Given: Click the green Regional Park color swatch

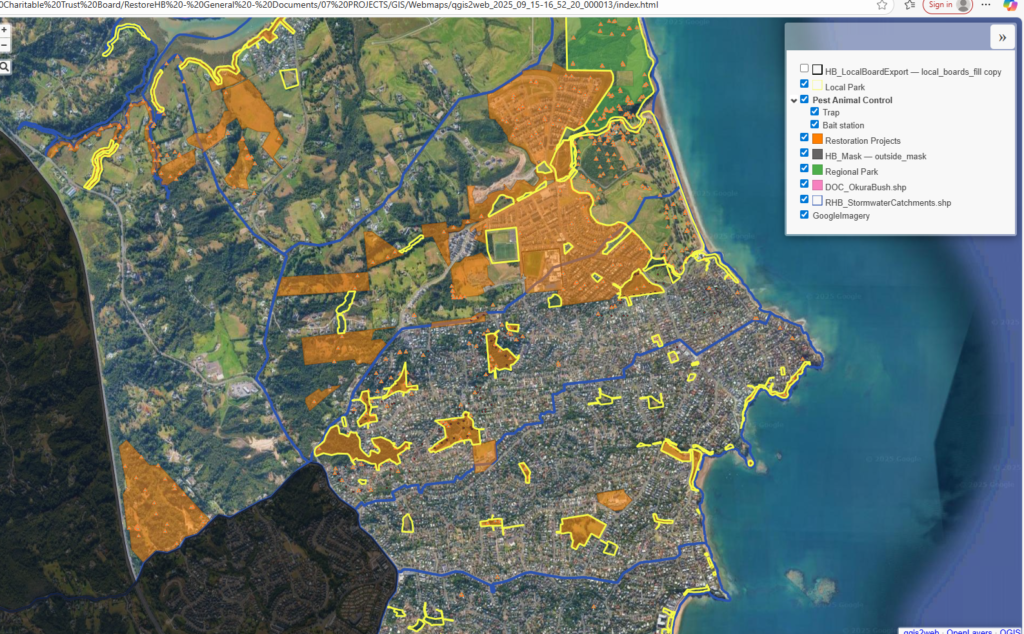Looking at the screenshot, I should [817, 171].
